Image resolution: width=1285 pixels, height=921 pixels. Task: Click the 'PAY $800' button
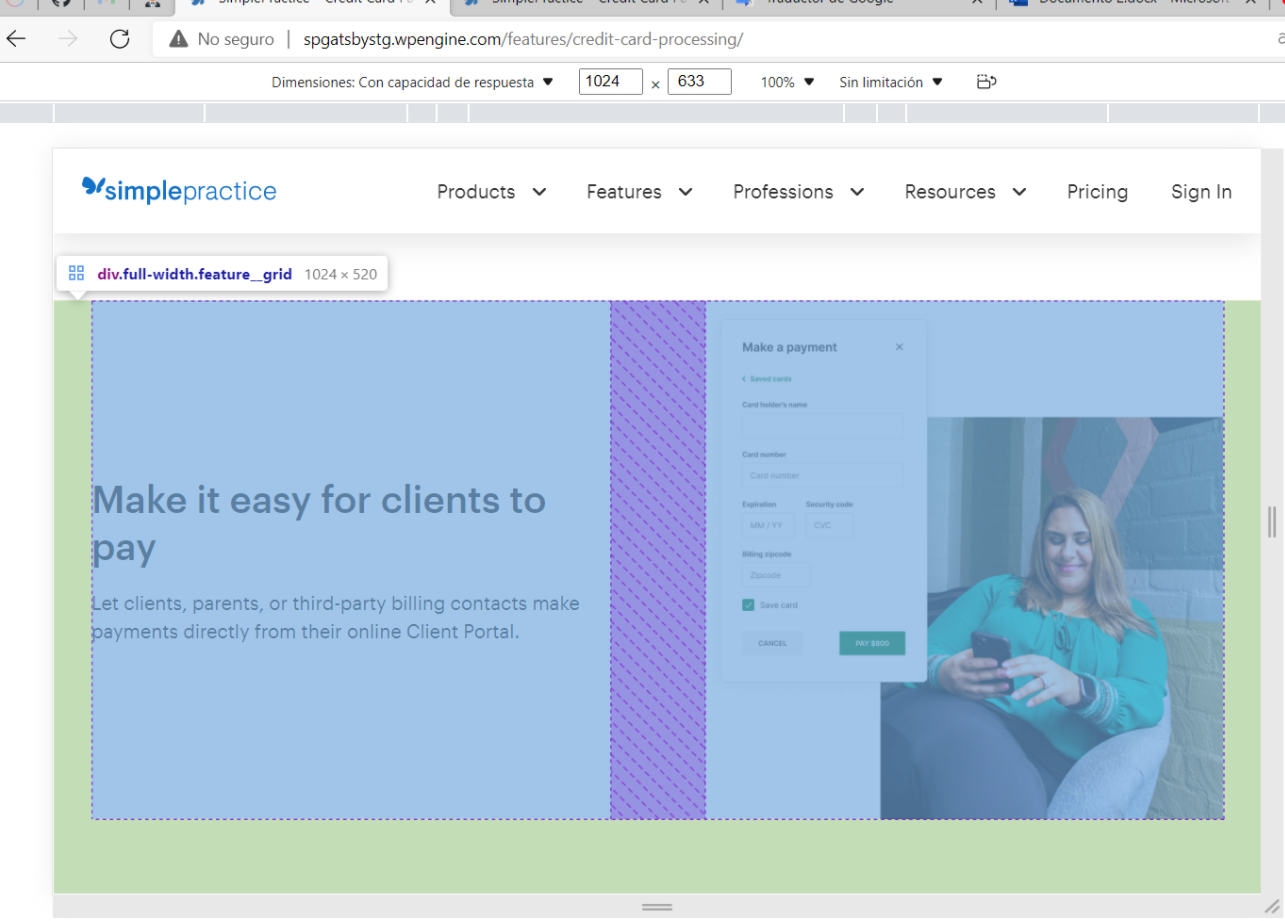[871, 643]
